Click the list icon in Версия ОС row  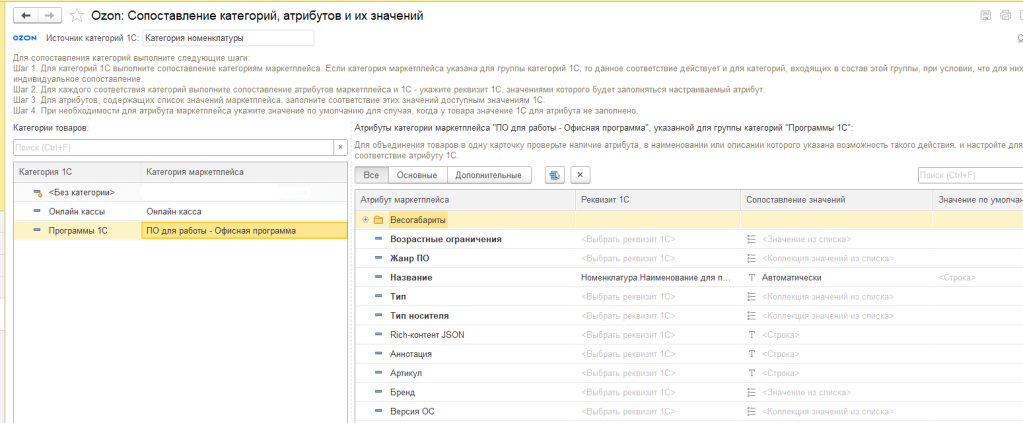click(x=751, y=411)
